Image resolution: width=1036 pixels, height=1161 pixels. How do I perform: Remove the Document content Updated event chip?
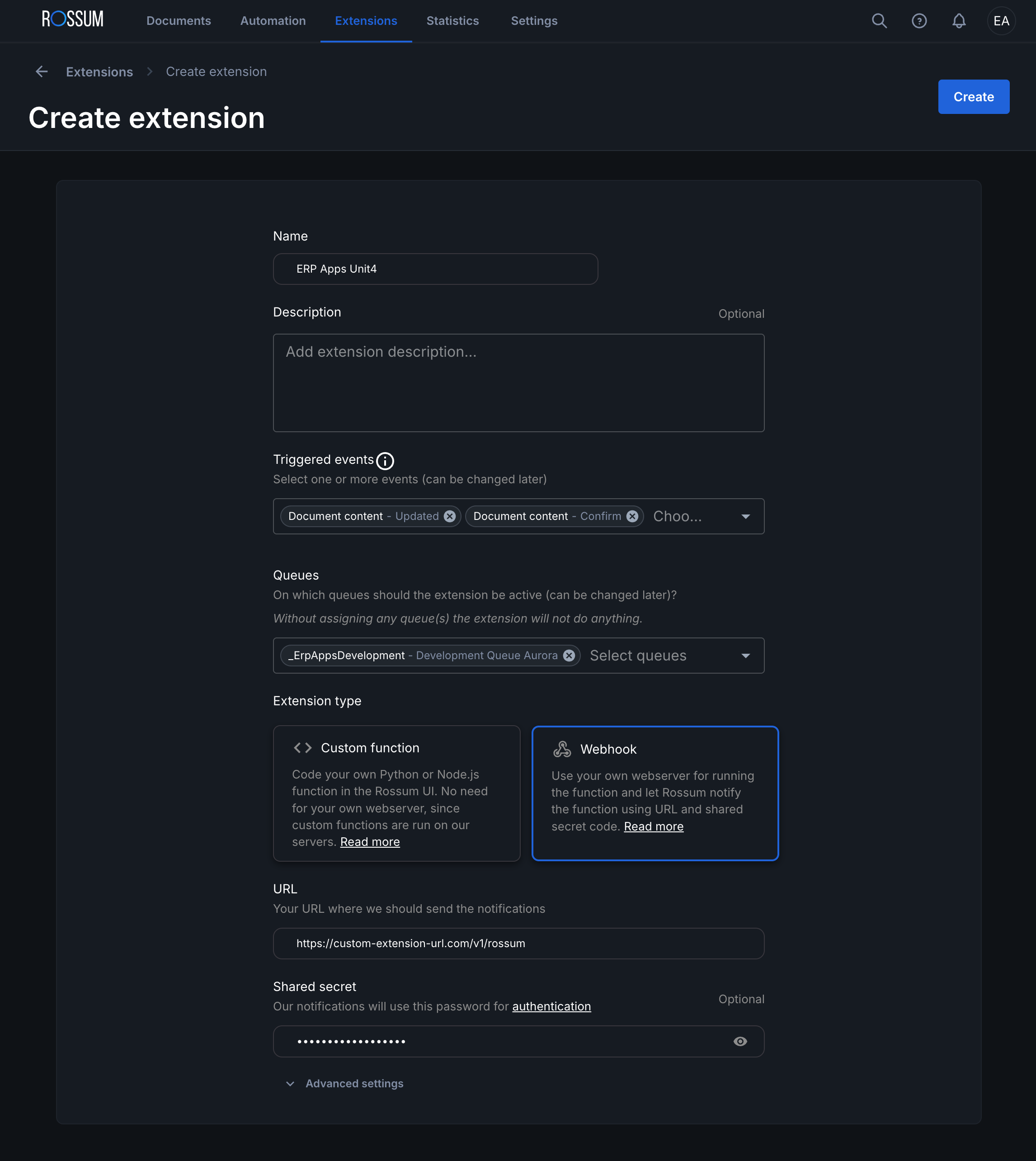click(x=449, y=516)
